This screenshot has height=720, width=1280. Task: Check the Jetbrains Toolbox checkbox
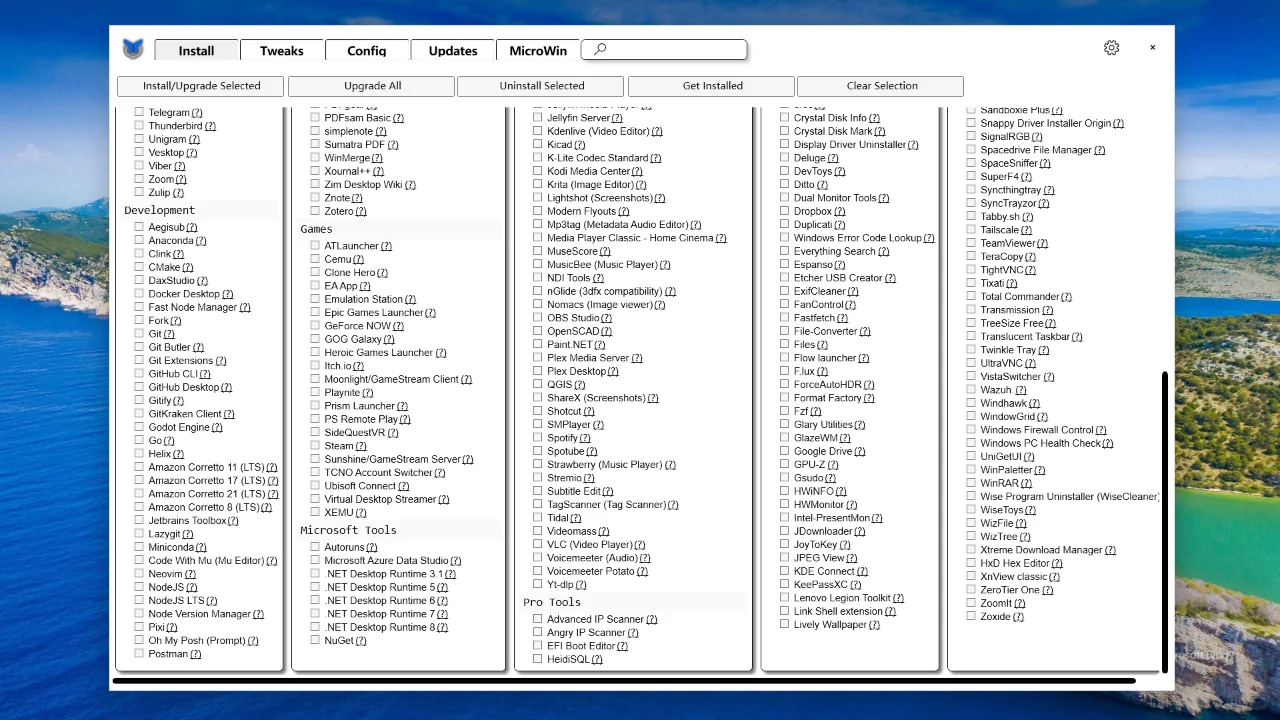click(x=139, y=521)
